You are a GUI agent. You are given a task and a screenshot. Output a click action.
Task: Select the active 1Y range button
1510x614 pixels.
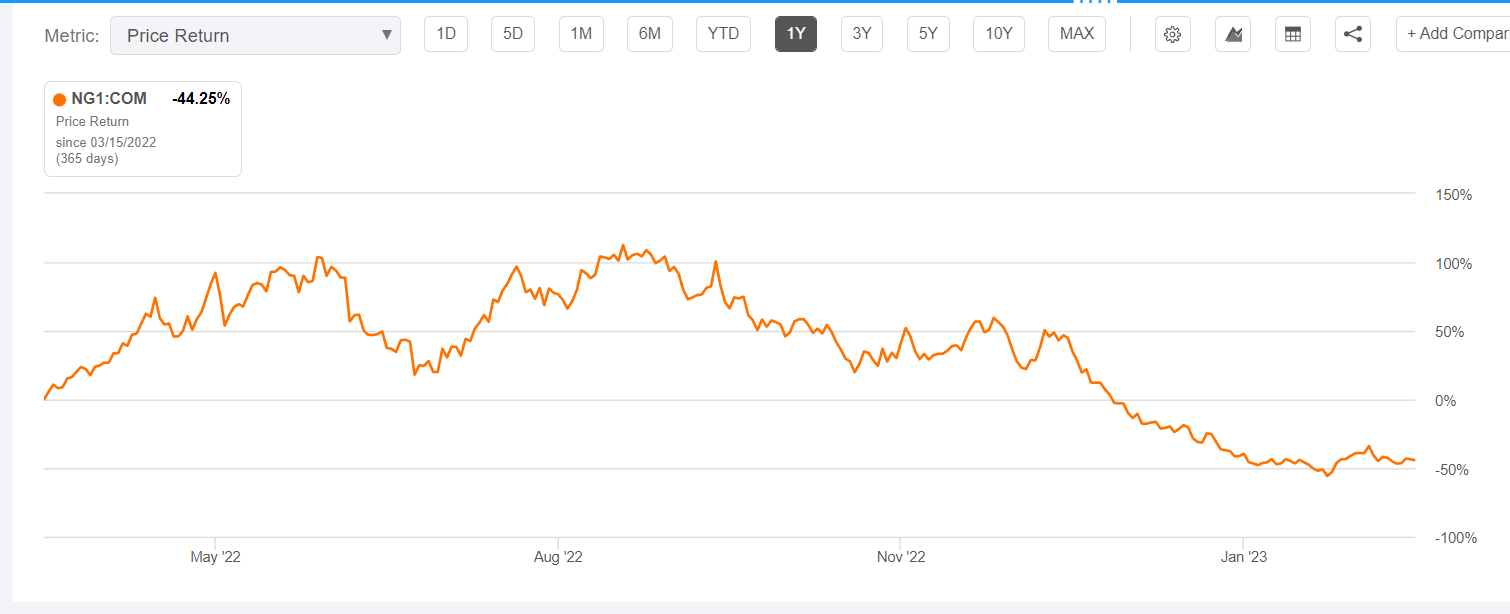coord(796,34)
